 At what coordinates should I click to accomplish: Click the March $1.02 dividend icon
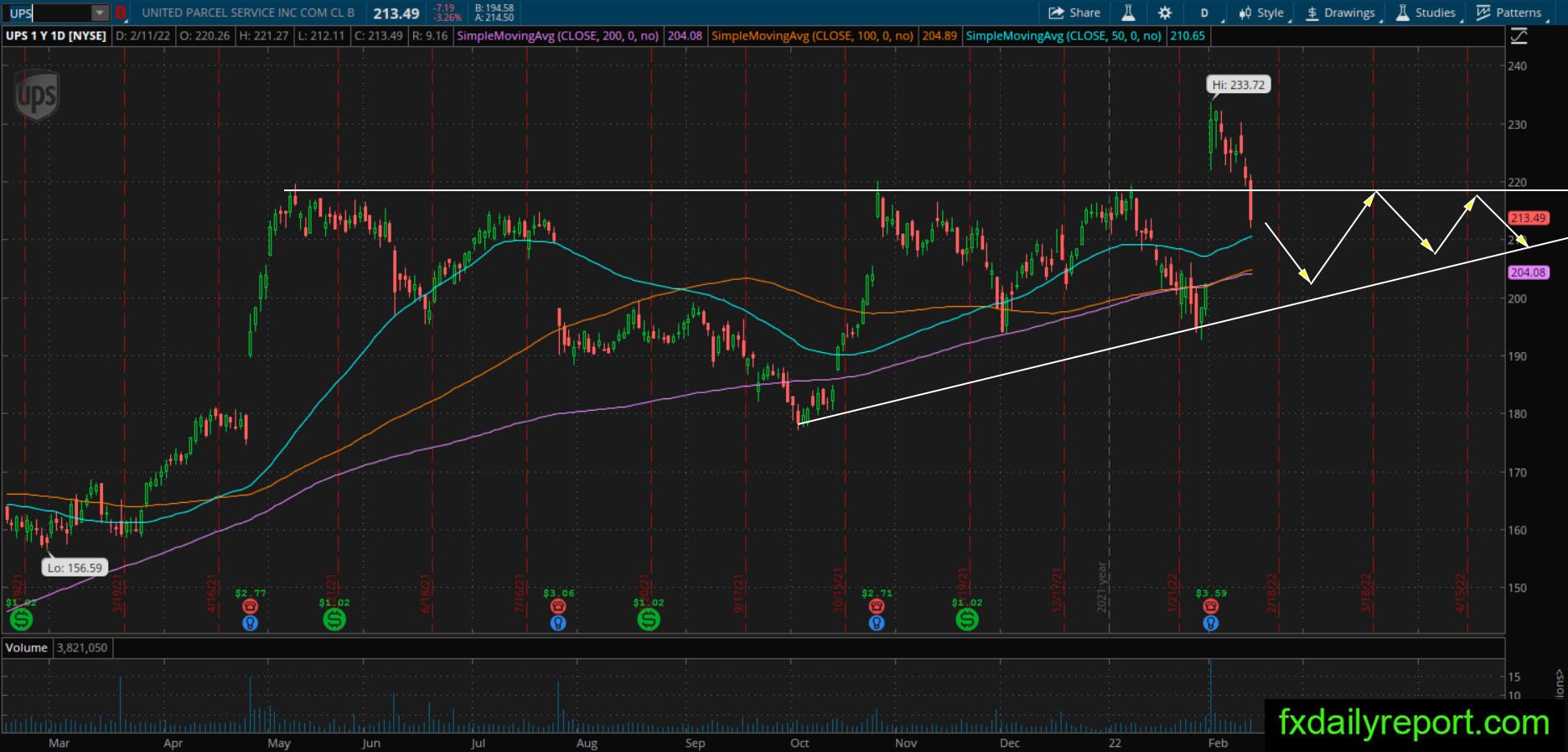point(21,620)
